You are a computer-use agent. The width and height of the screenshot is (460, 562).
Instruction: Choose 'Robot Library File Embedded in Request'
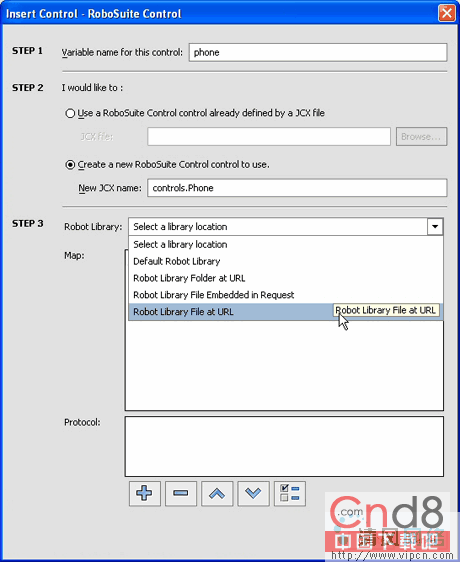[286, 295]
